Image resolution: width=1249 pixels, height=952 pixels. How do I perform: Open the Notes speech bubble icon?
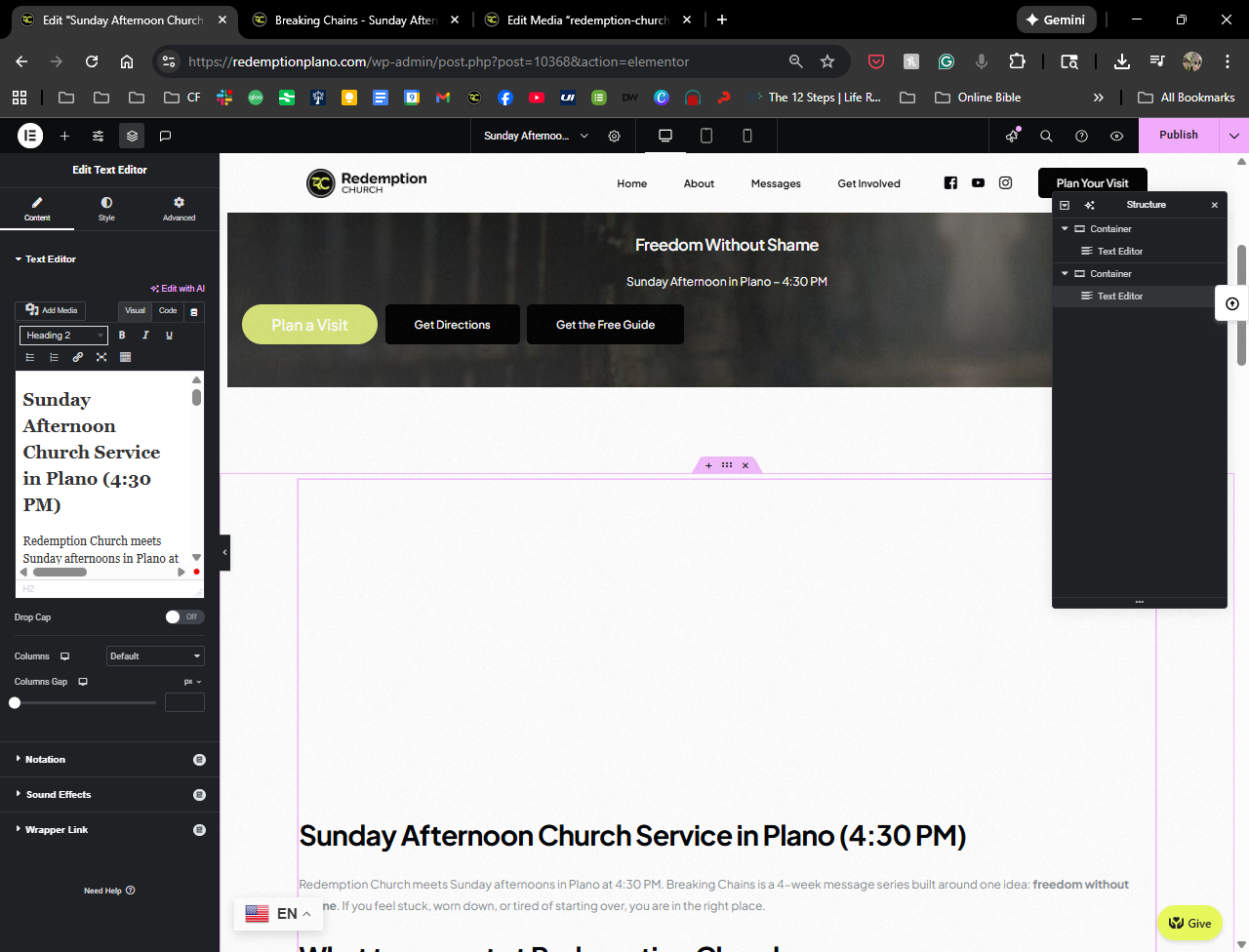point(166,136)
